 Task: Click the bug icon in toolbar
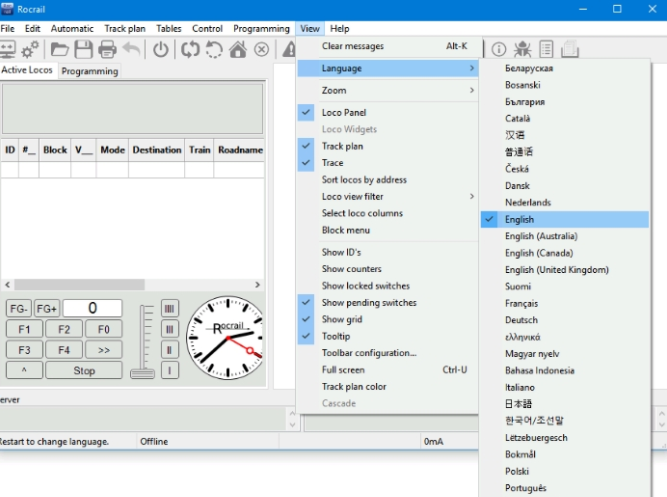[522, 49]
